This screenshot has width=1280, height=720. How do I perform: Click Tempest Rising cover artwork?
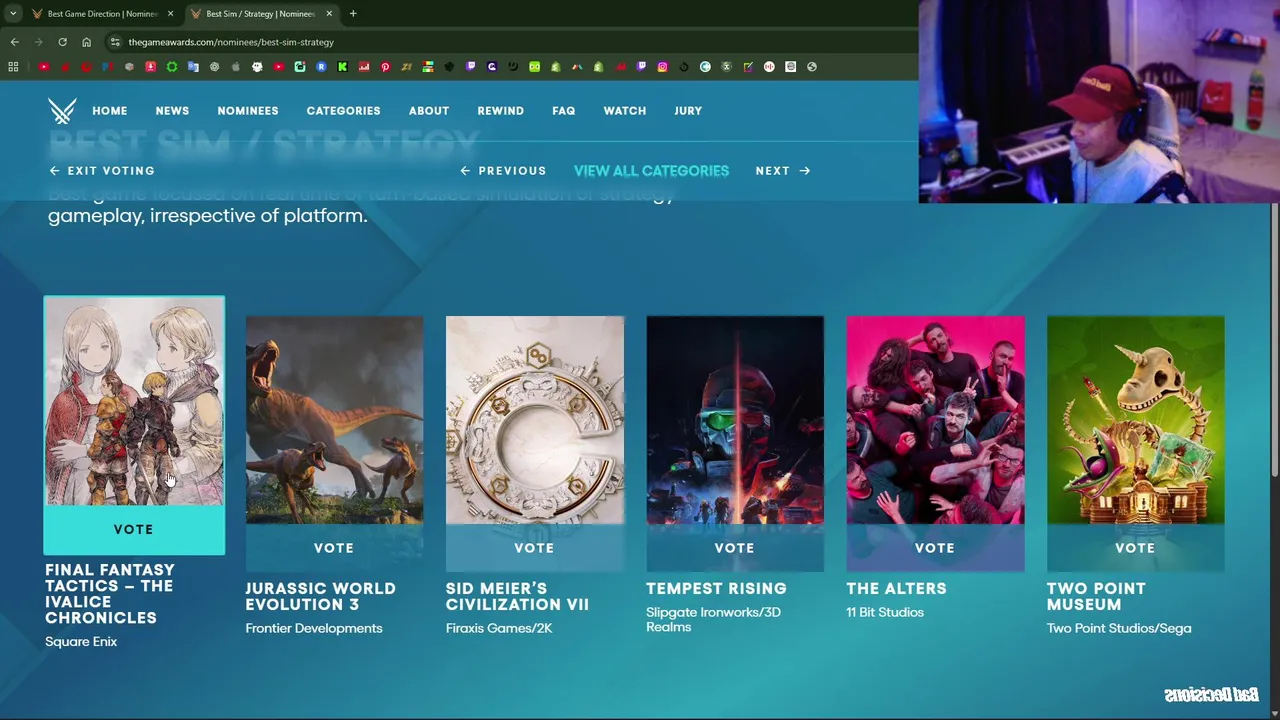pos(735,420)
